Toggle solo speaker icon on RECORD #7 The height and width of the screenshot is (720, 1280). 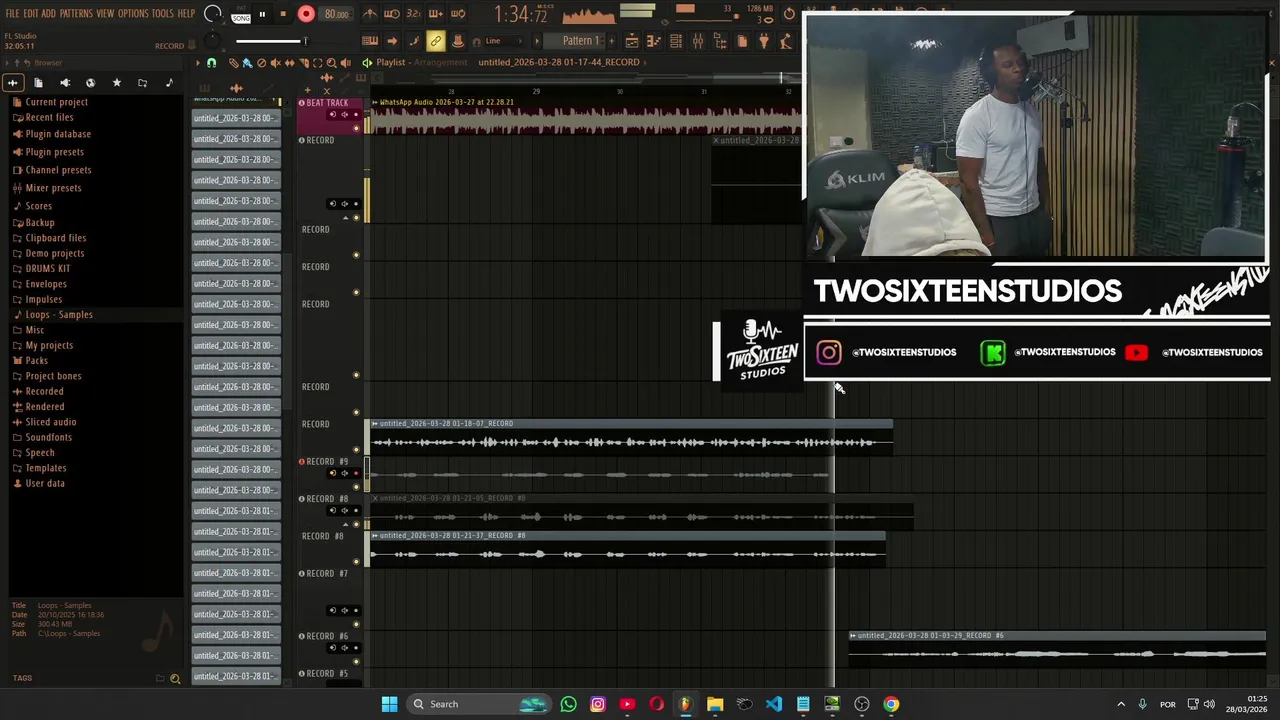click(345, 610)
